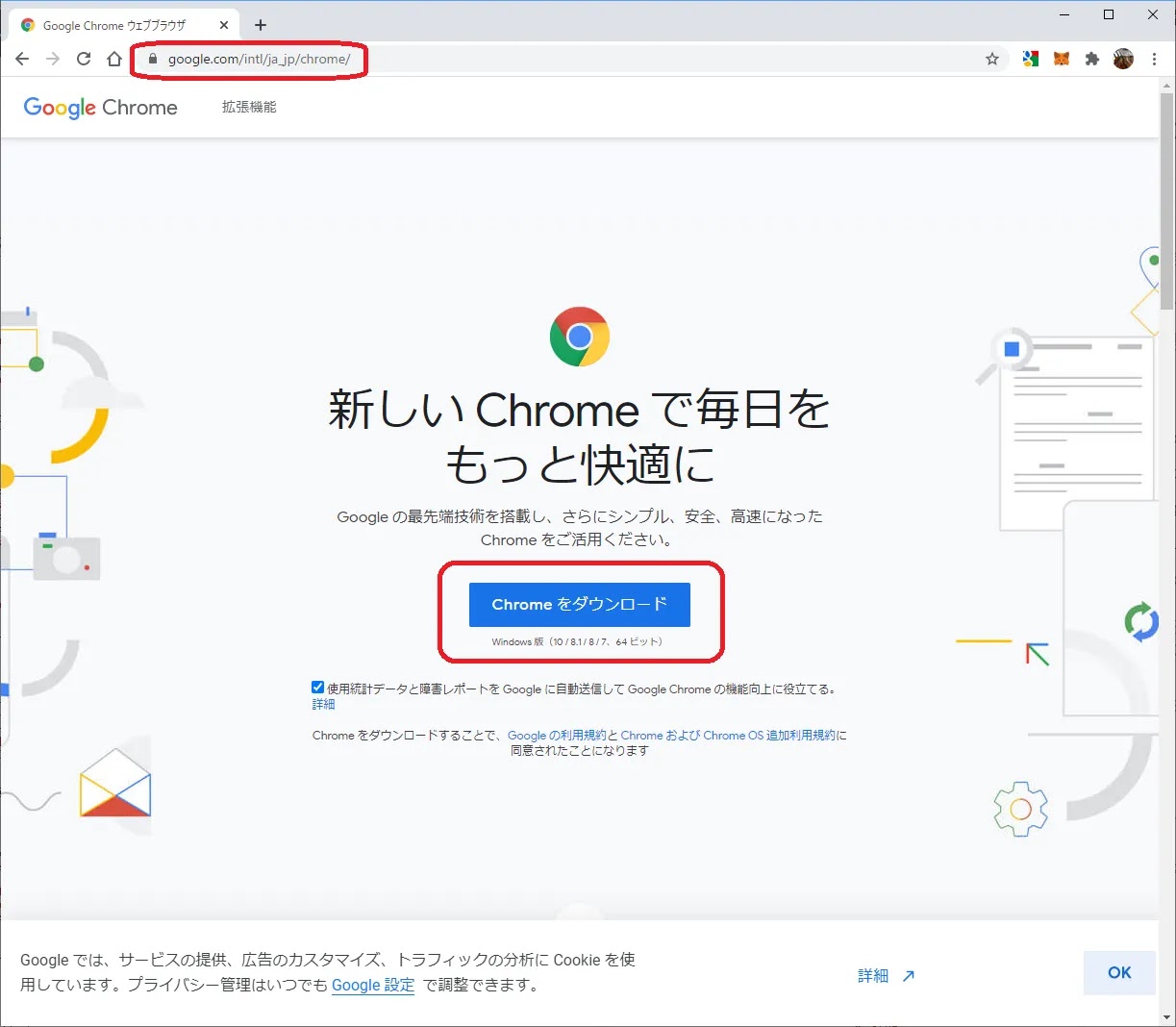Image resolution: width=1176 pixels, height=1027 pixels.
Task: Open the Extensions puzzle piece menu
Action: pyautogui.click(x=1092, y=59)
